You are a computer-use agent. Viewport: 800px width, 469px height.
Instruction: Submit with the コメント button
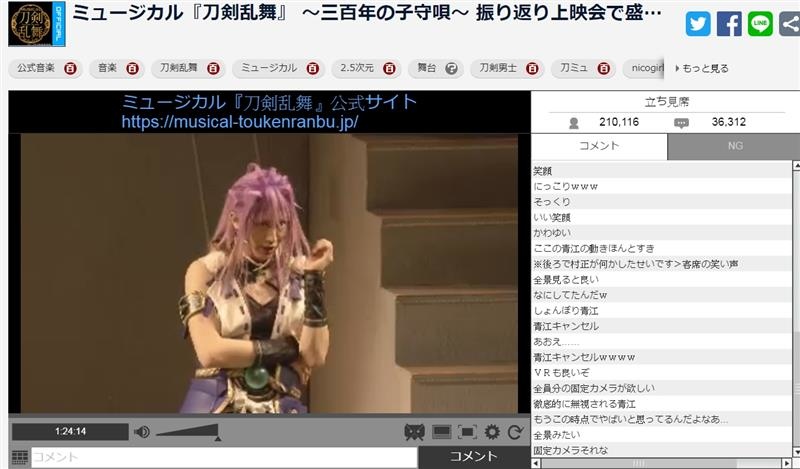[474, 457]
